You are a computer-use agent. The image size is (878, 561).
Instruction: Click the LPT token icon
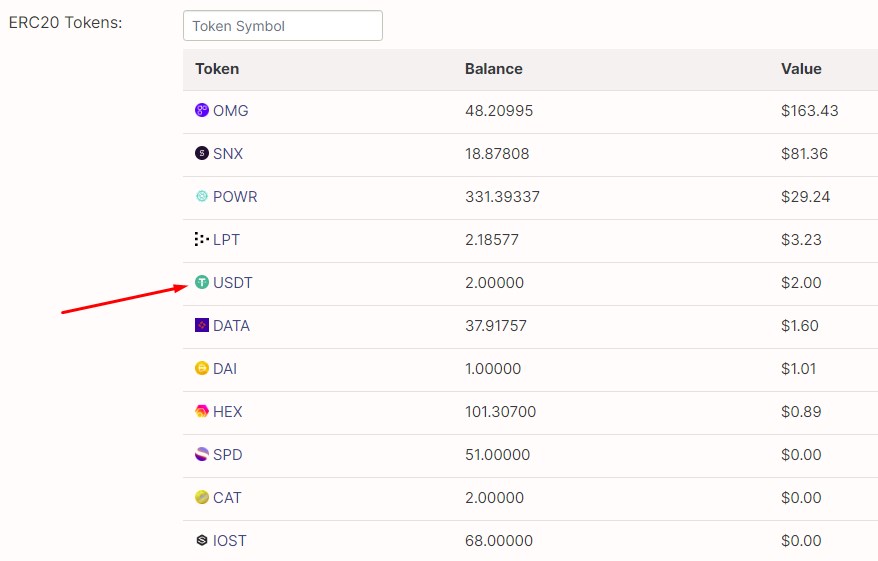click(202, 239)
